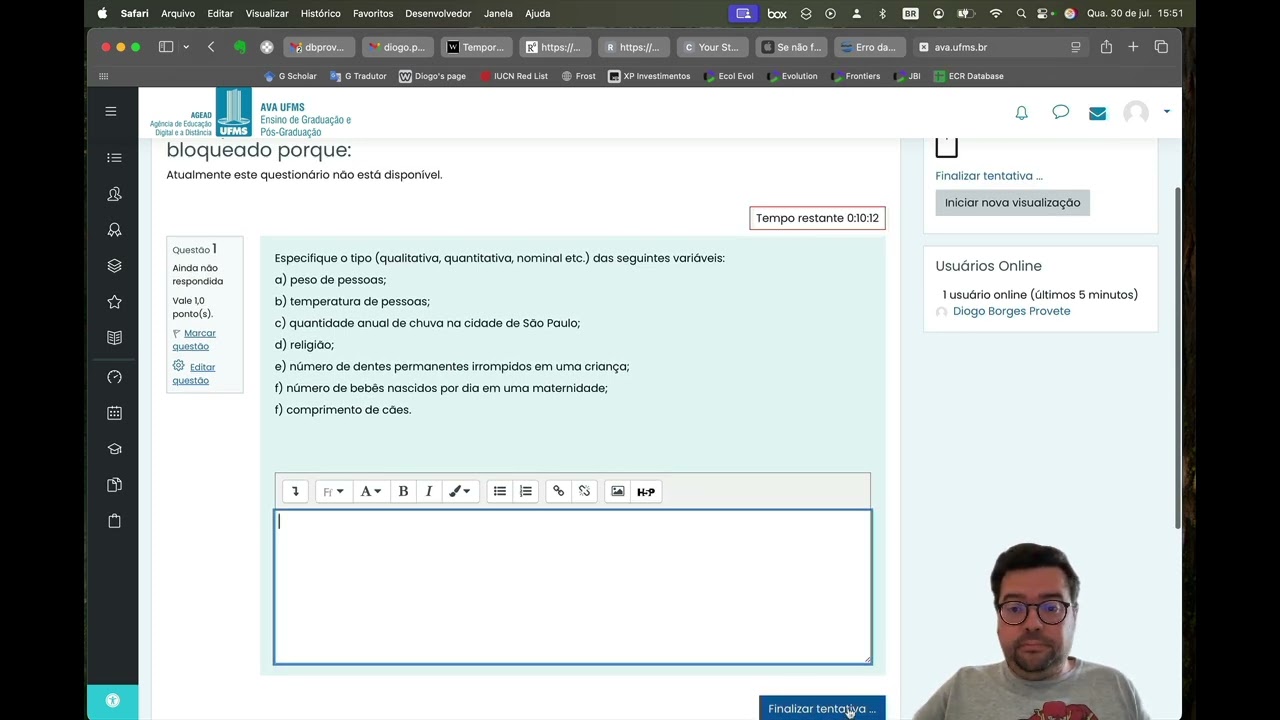The width and height of the screenshot is (1280, 720).
Task: Click Iniciar nova visualização button
Action: pyautogui.click(x=1012, y=202)
